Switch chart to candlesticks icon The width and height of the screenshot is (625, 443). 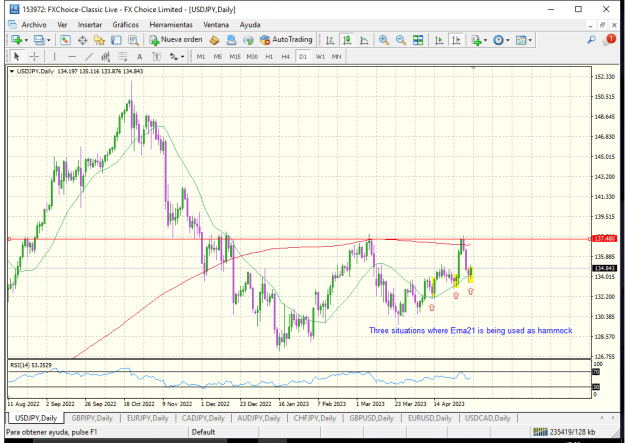coord(347,40)
